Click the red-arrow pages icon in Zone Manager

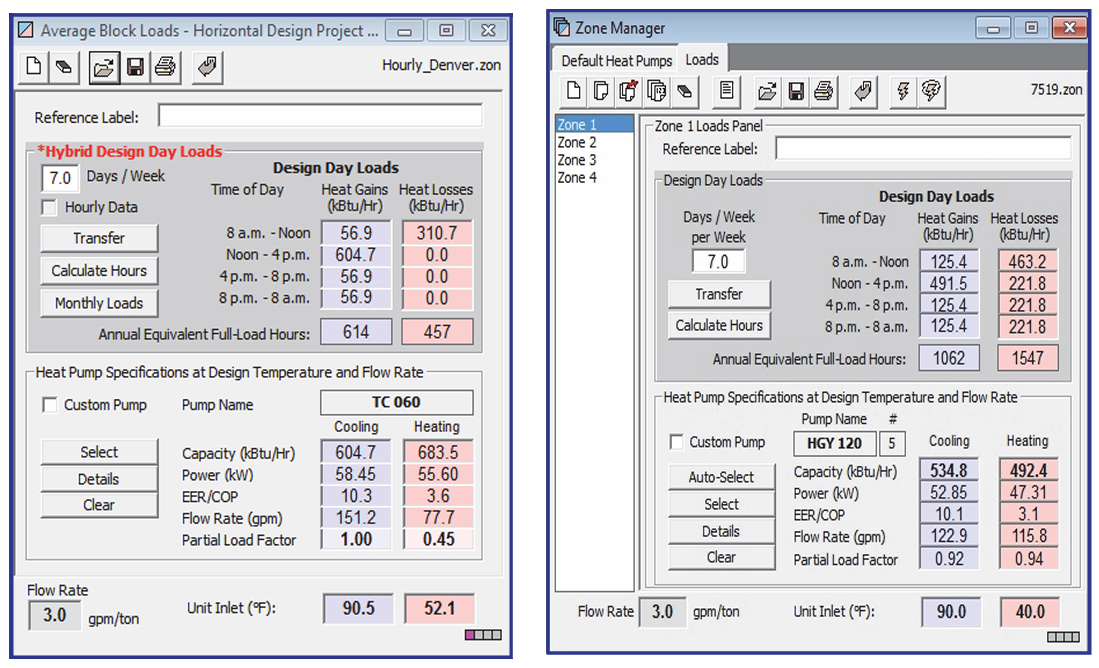click(x=628, y=91)
